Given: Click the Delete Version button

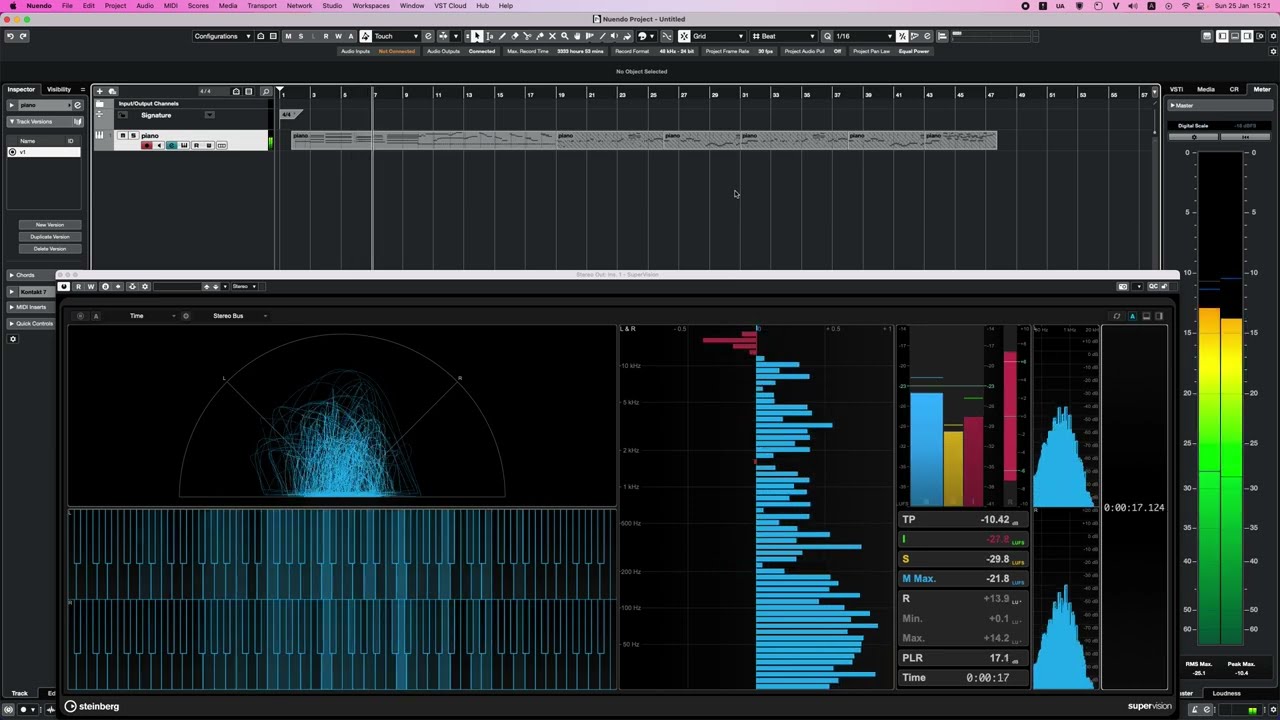Looking at the screenshot, I should click(50, 249).
